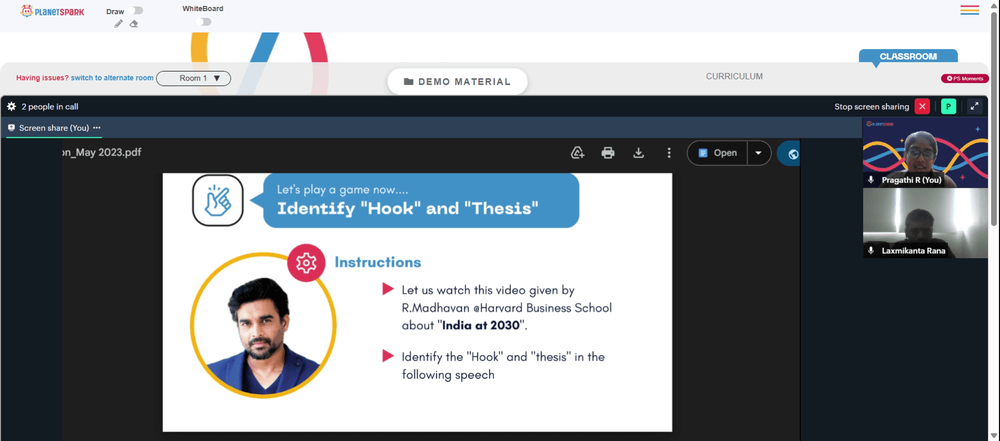Click the Stop screen sharing label

[872, 107]
